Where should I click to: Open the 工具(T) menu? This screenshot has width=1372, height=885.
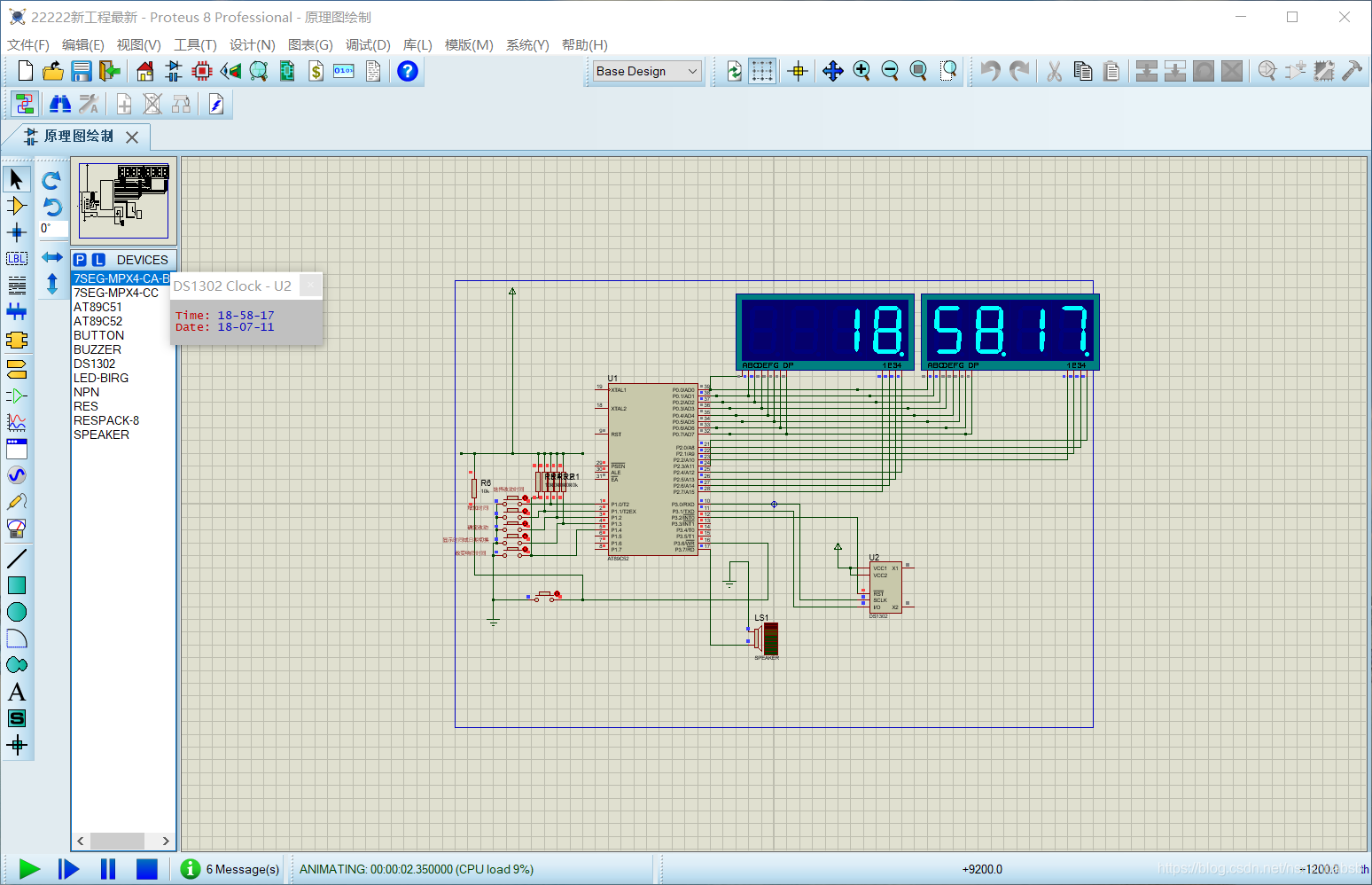195,45
